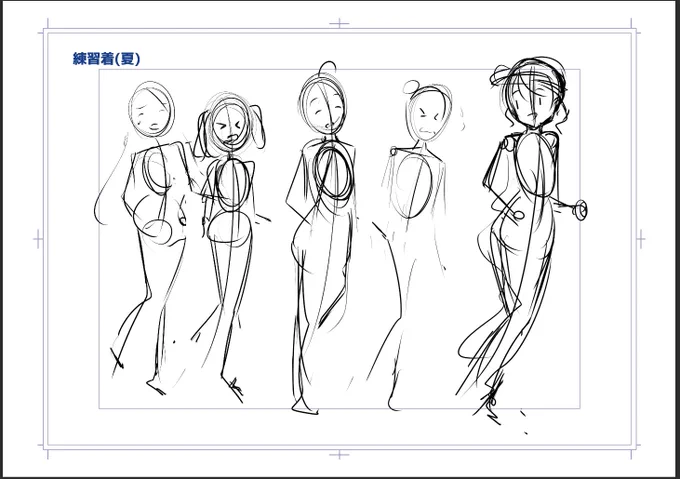
Task: Click the top center registration mark
Action: (x=339, y=23)
